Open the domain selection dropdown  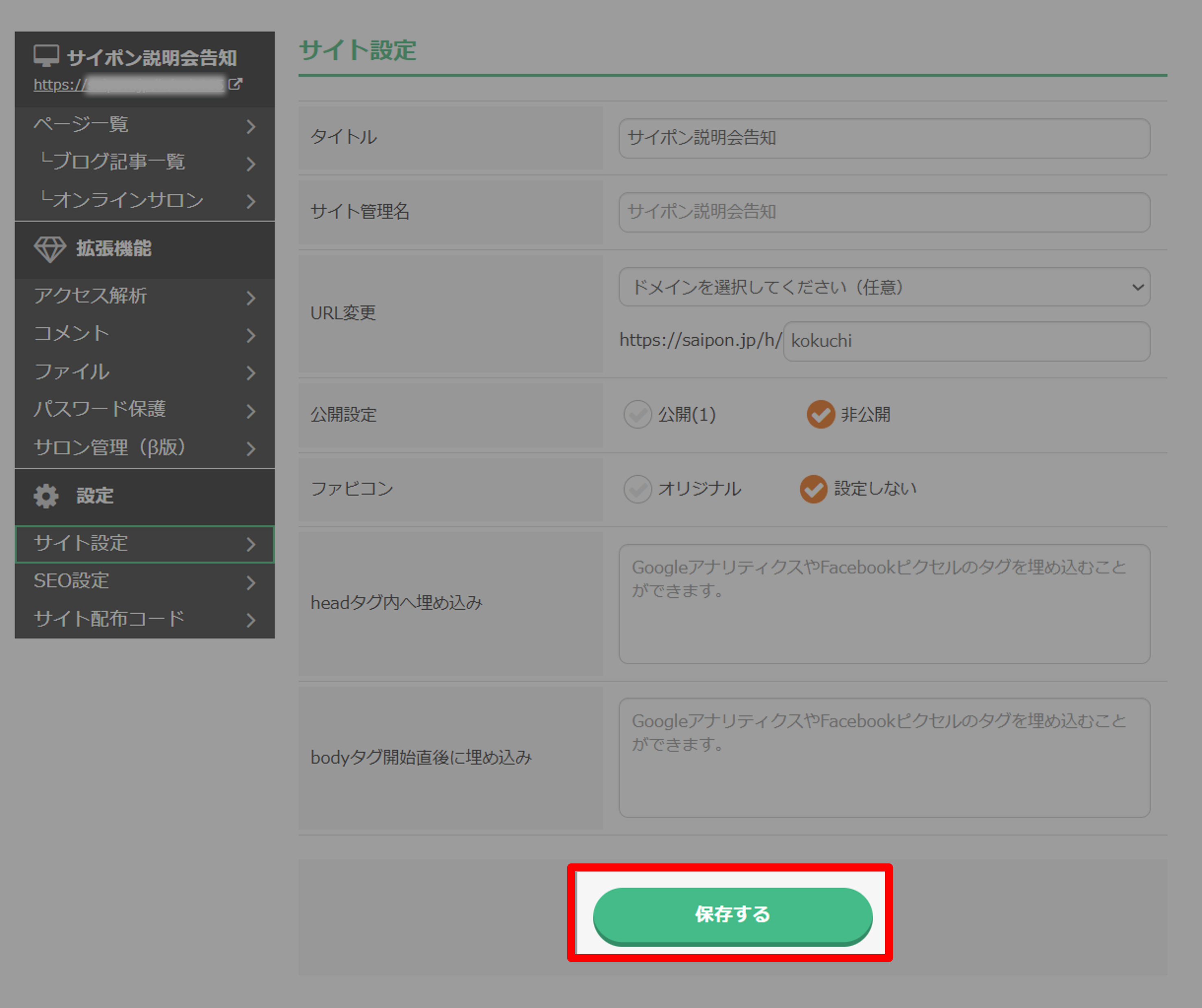tap(884, 287)
